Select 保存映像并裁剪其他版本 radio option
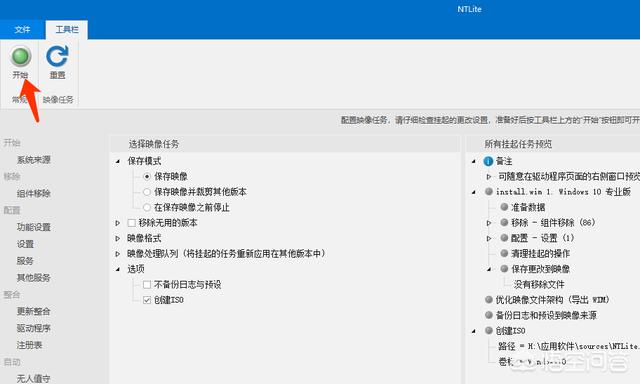The width and height of the screenshot is (640, 384). click(x=147, y=192)
